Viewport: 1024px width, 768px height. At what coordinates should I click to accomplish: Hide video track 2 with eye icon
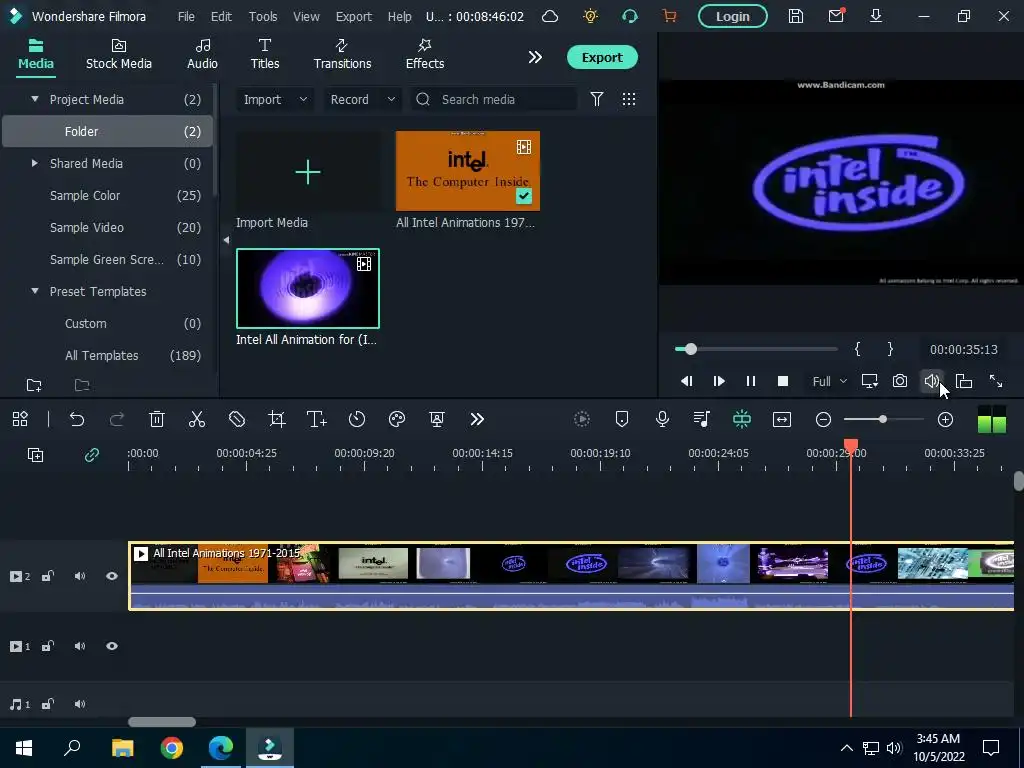click(x=112, y=576)
